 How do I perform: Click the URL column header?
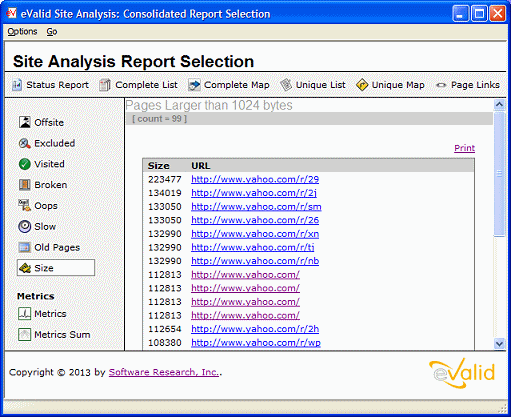201,166
